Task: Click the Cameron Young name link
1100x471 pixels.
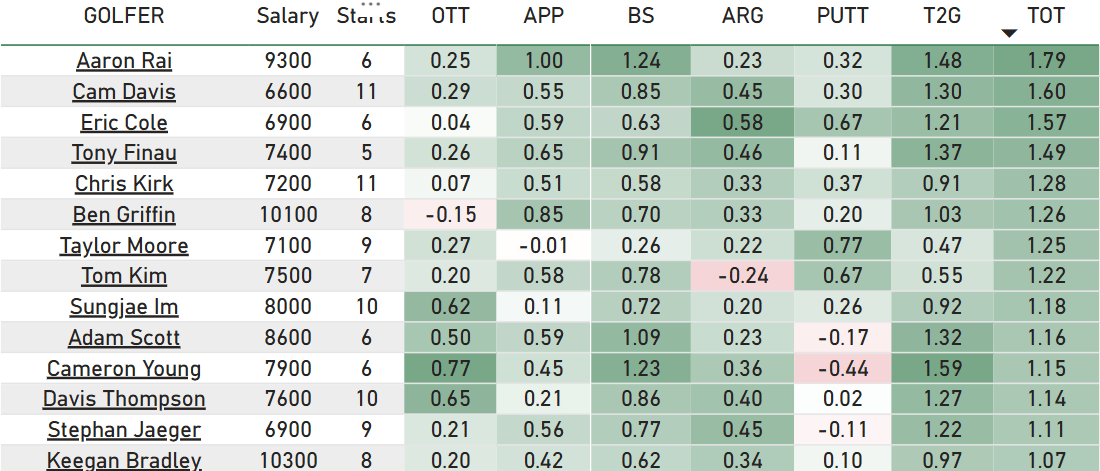Action: [x=124, y=369]
